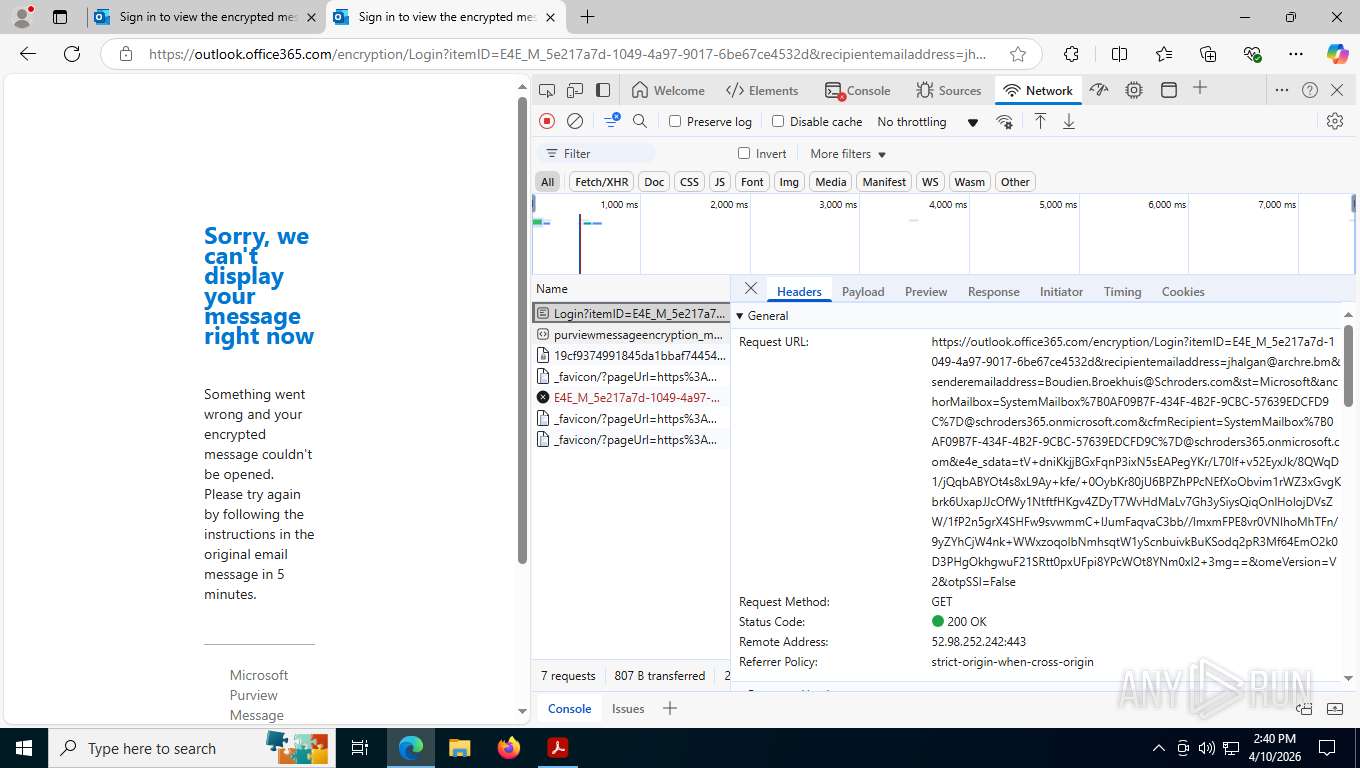Refresh the browser page
This screenshot has height=768, width=1360.
click(72, 54)
